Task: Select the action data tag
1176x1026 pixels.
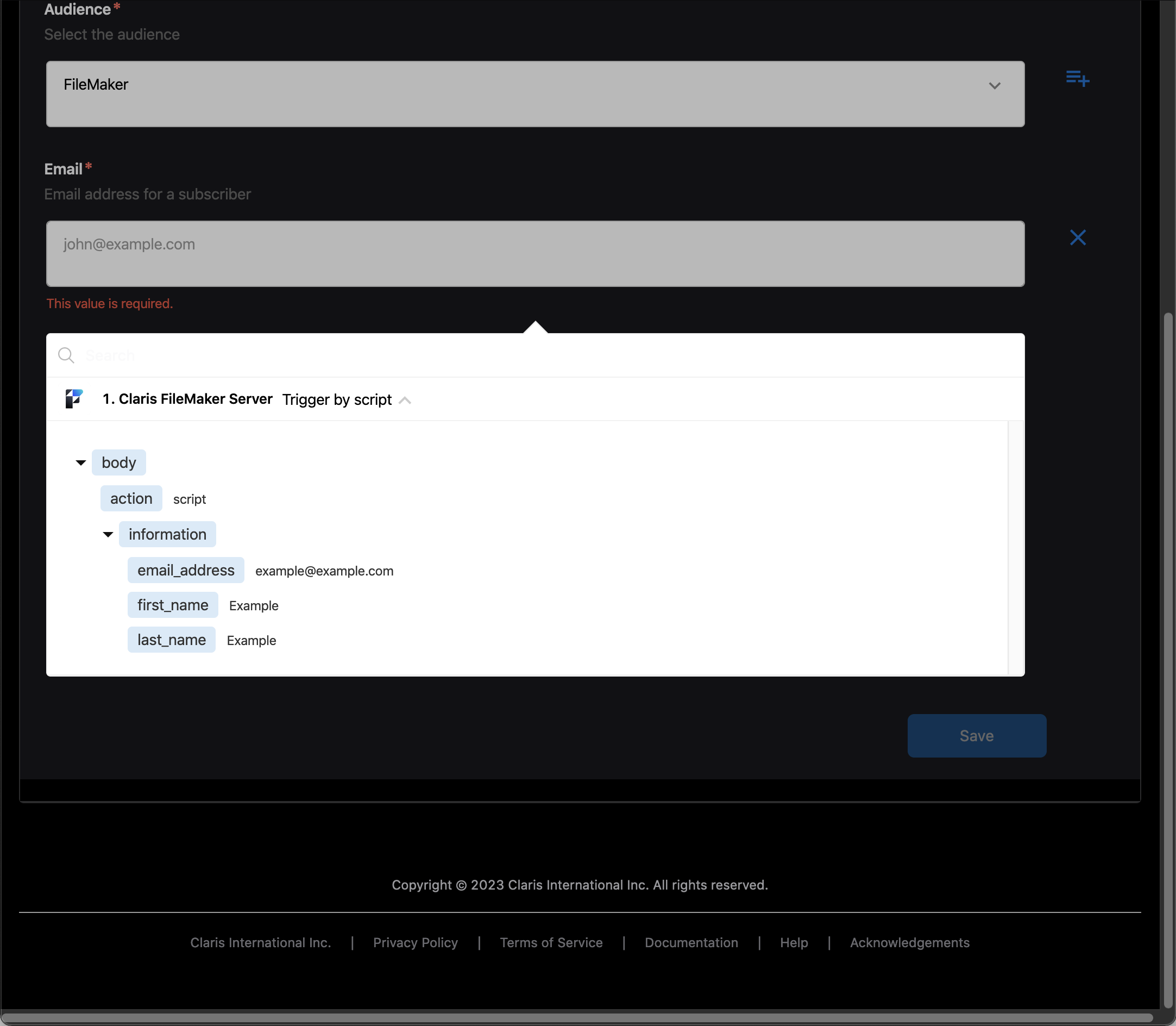Action: pyautogui.click(x=131, y=499)
